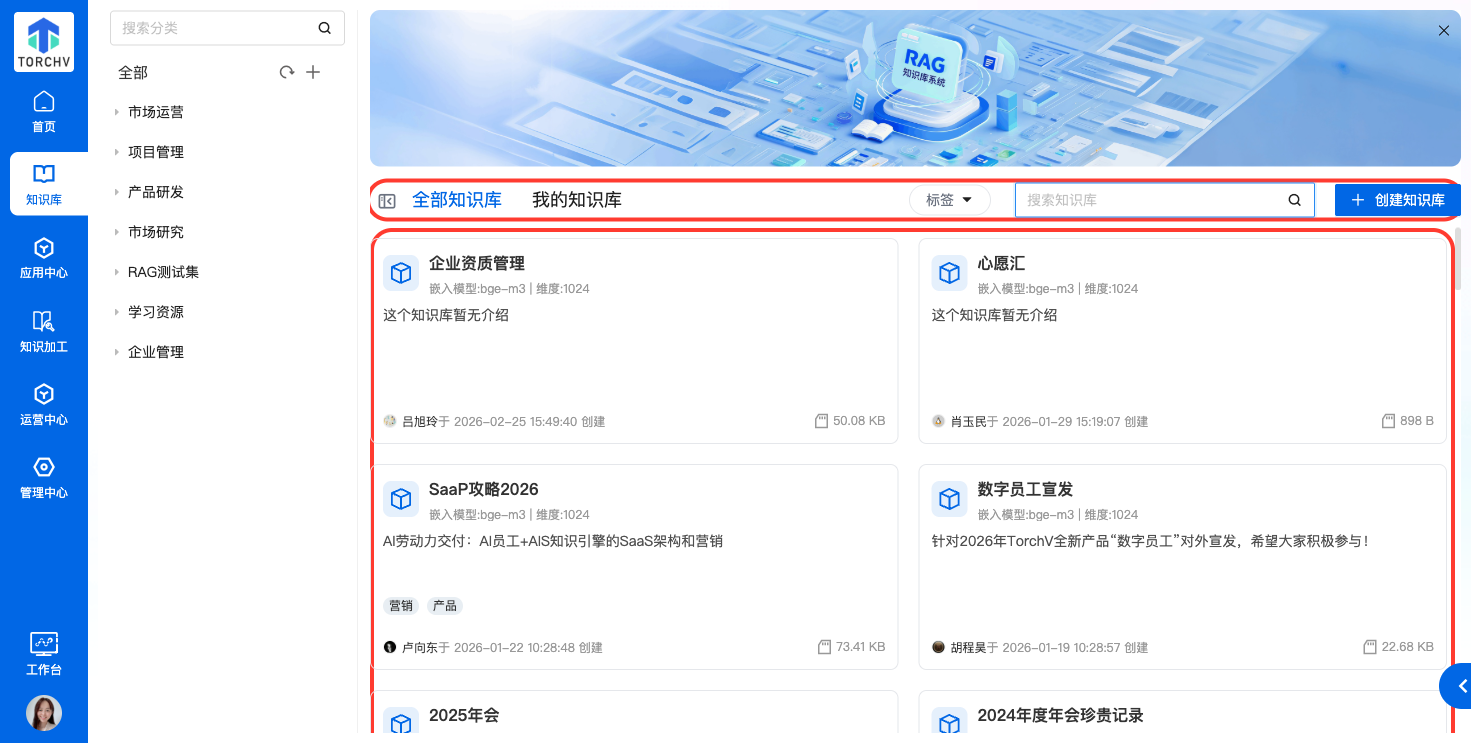Collapse the category panel toggle icon
The height and width of the screenshot is (743, 1471).
[x=387, y=201]
